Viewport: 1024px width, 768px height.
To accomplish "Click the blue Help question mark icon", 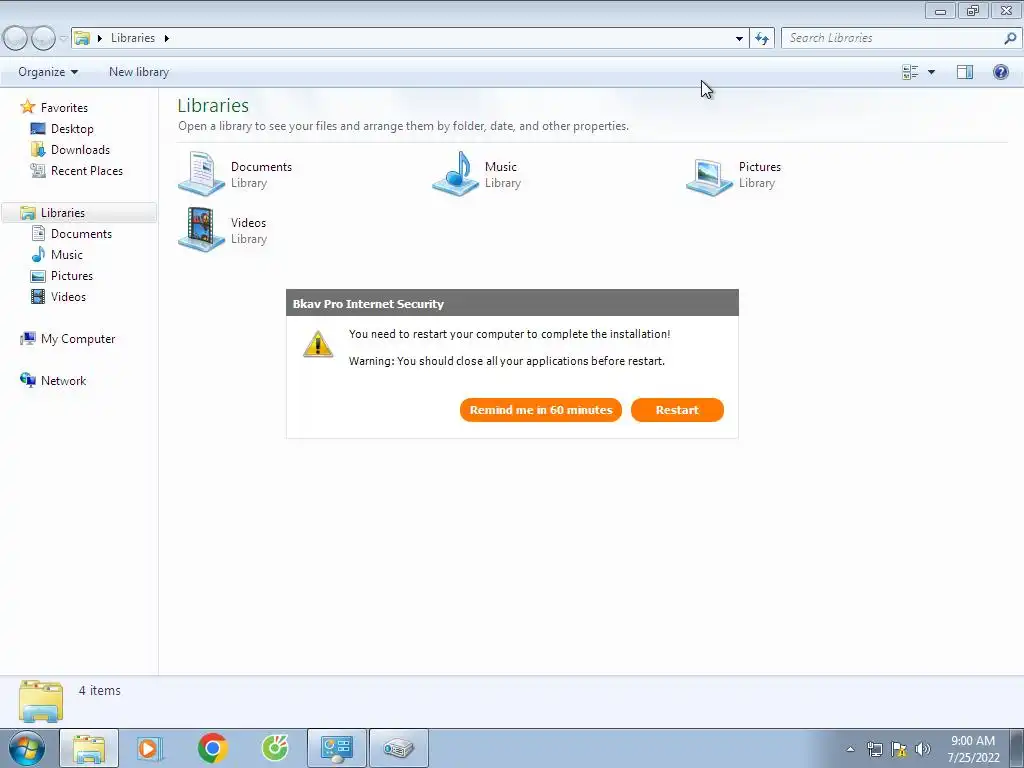I will (1000, 72).
